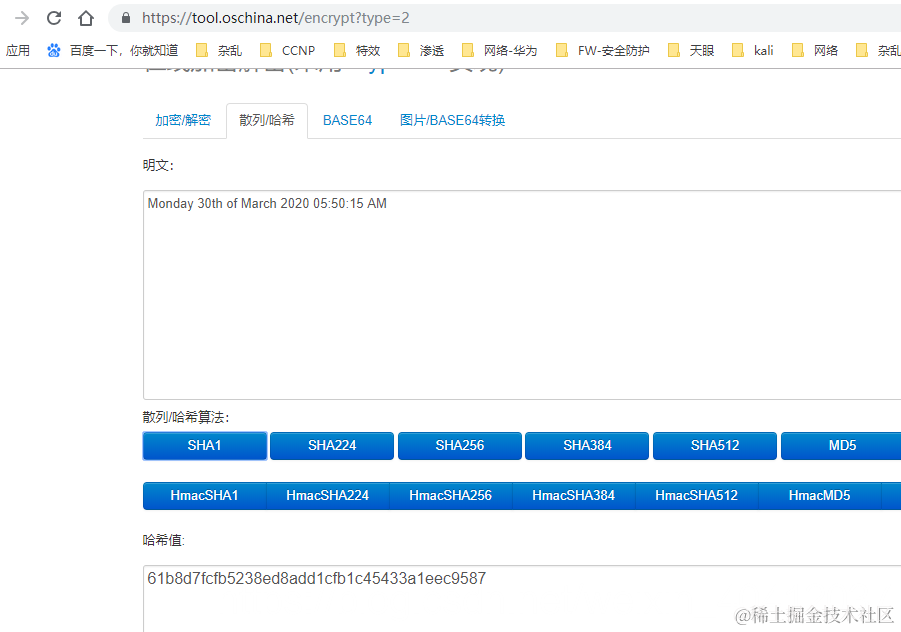Open the CCNP bookmark folder

288,51
